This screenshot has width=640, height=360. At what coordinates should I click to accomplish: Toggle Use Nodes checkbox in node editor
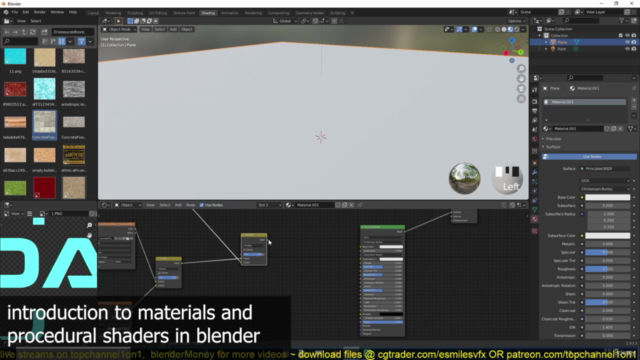click(x=202, y=205)
